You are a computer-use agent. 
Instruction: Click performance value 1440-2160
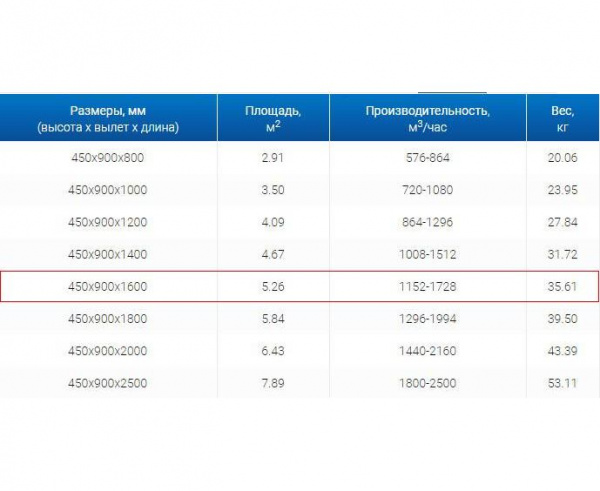(x=428, y=351)
